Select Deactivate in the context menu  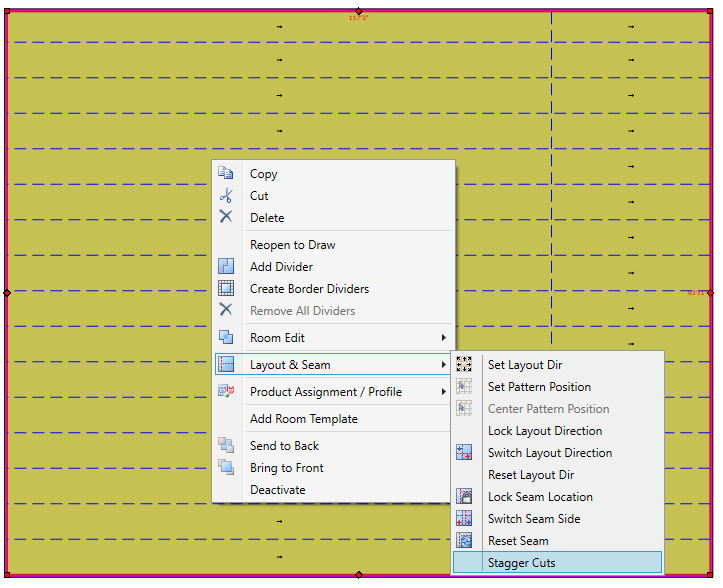tap(277, 490)
